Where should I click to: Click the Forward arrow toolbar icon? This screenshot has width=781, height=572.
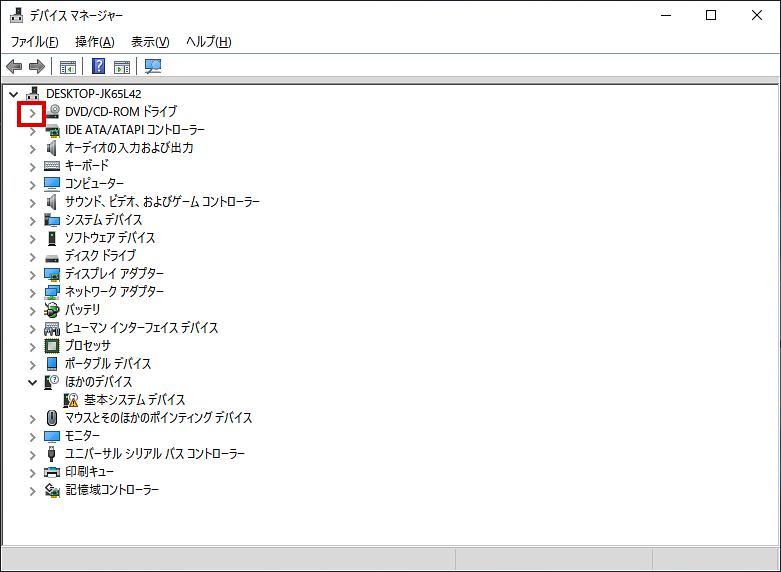pos(37,66)
